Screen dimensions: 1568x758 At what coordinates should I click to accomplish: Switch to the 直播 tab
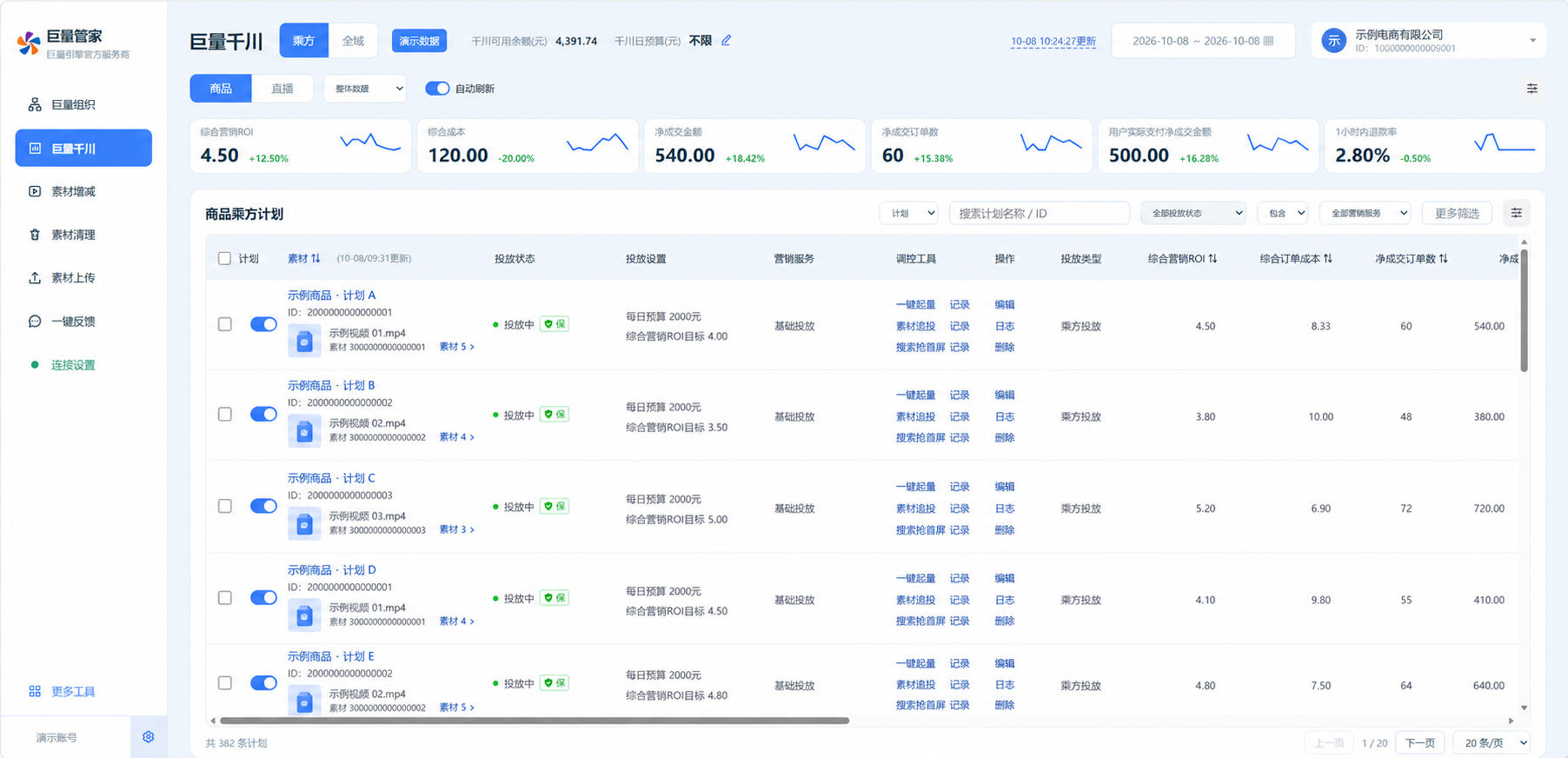tap(282, 89)
